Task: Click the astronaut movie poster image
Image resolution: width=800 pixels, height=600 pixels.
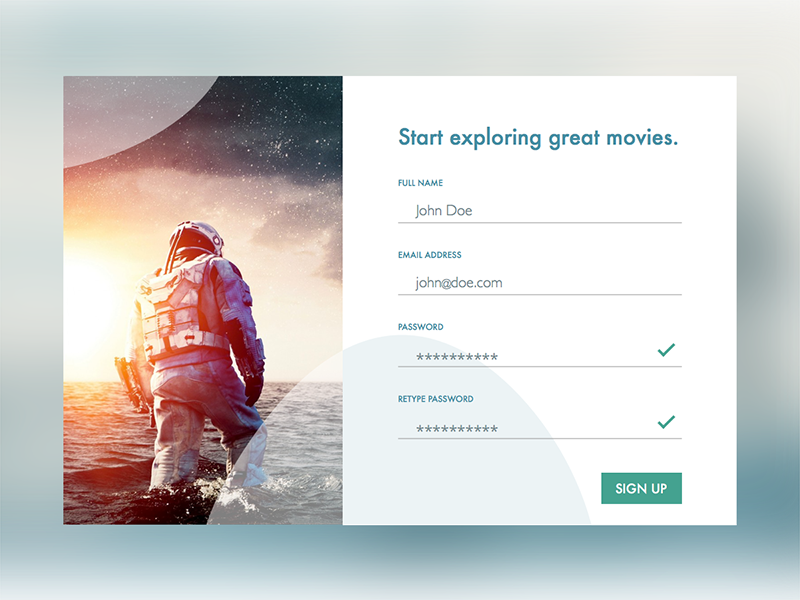Action: (203, 300)
